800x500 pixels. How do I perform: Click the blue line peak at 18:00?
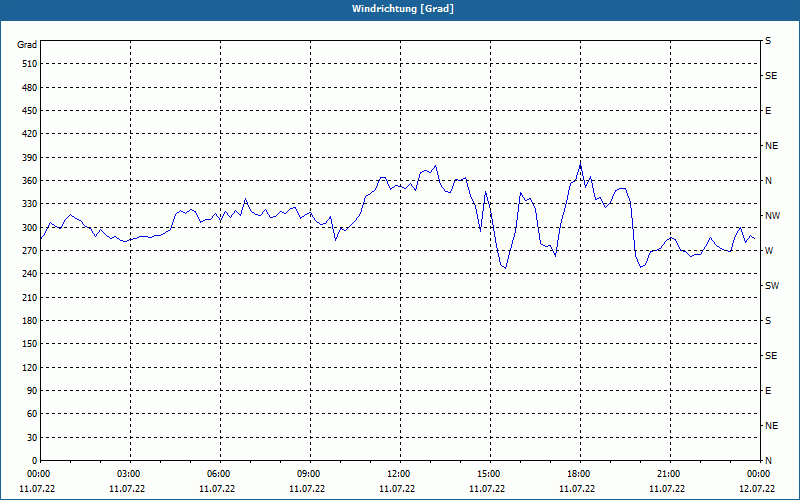(580, 163)
